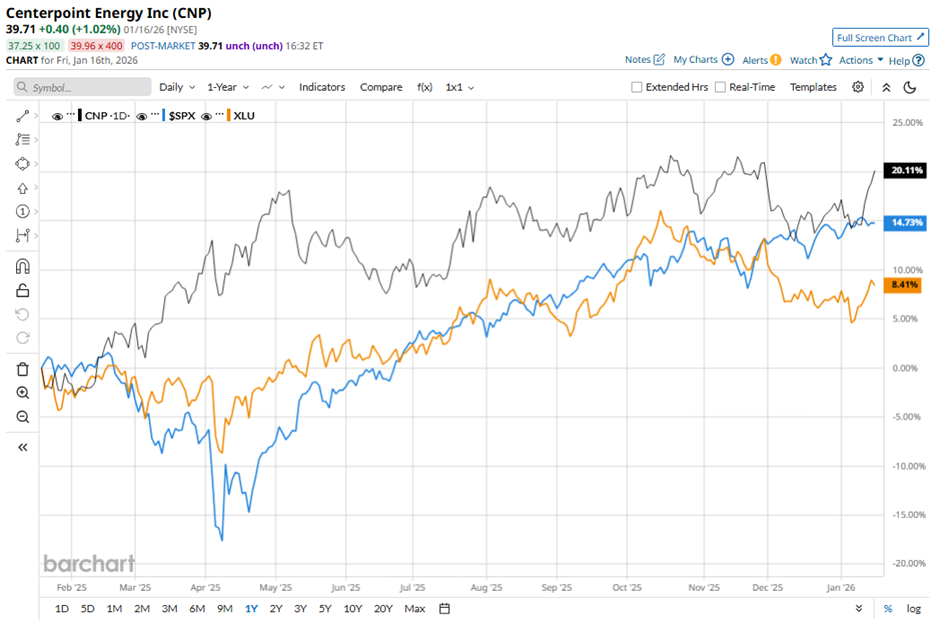Open Help
This screenshot has height=623, width=940.
coord(906,61)
